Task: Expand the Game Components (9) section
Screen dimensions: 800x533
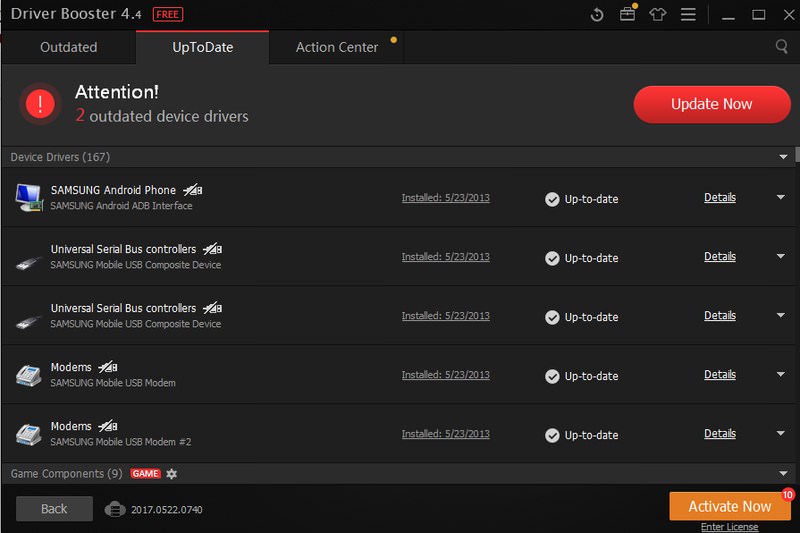Action: [783, 474]
